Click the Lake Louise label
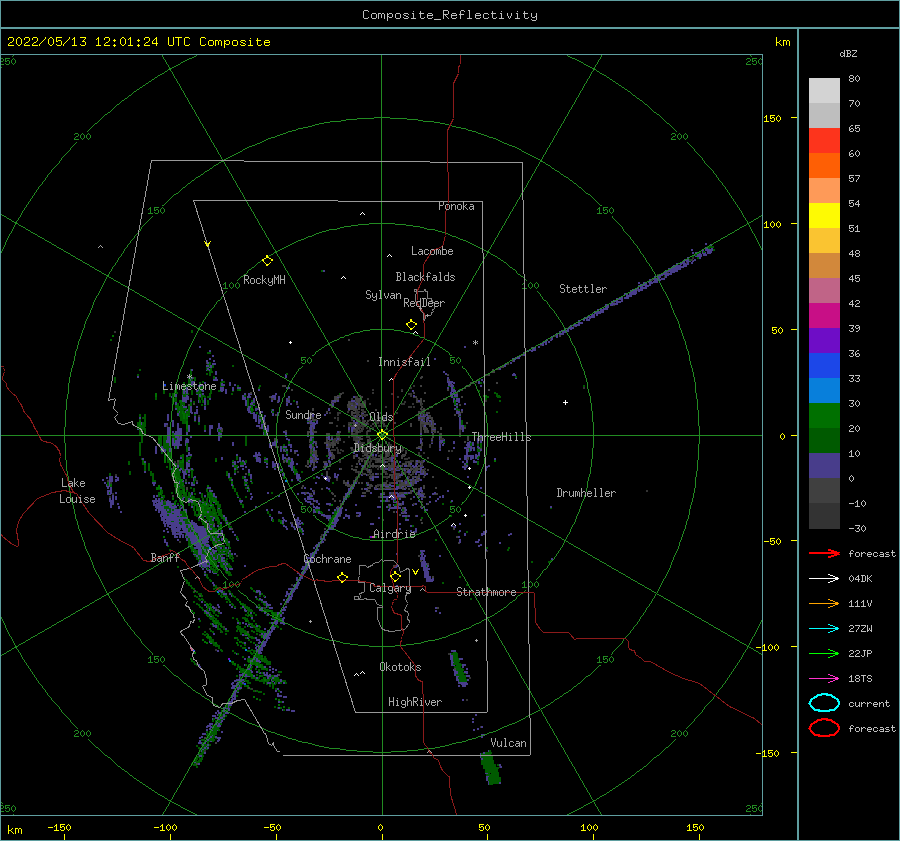 click(77, 491)
